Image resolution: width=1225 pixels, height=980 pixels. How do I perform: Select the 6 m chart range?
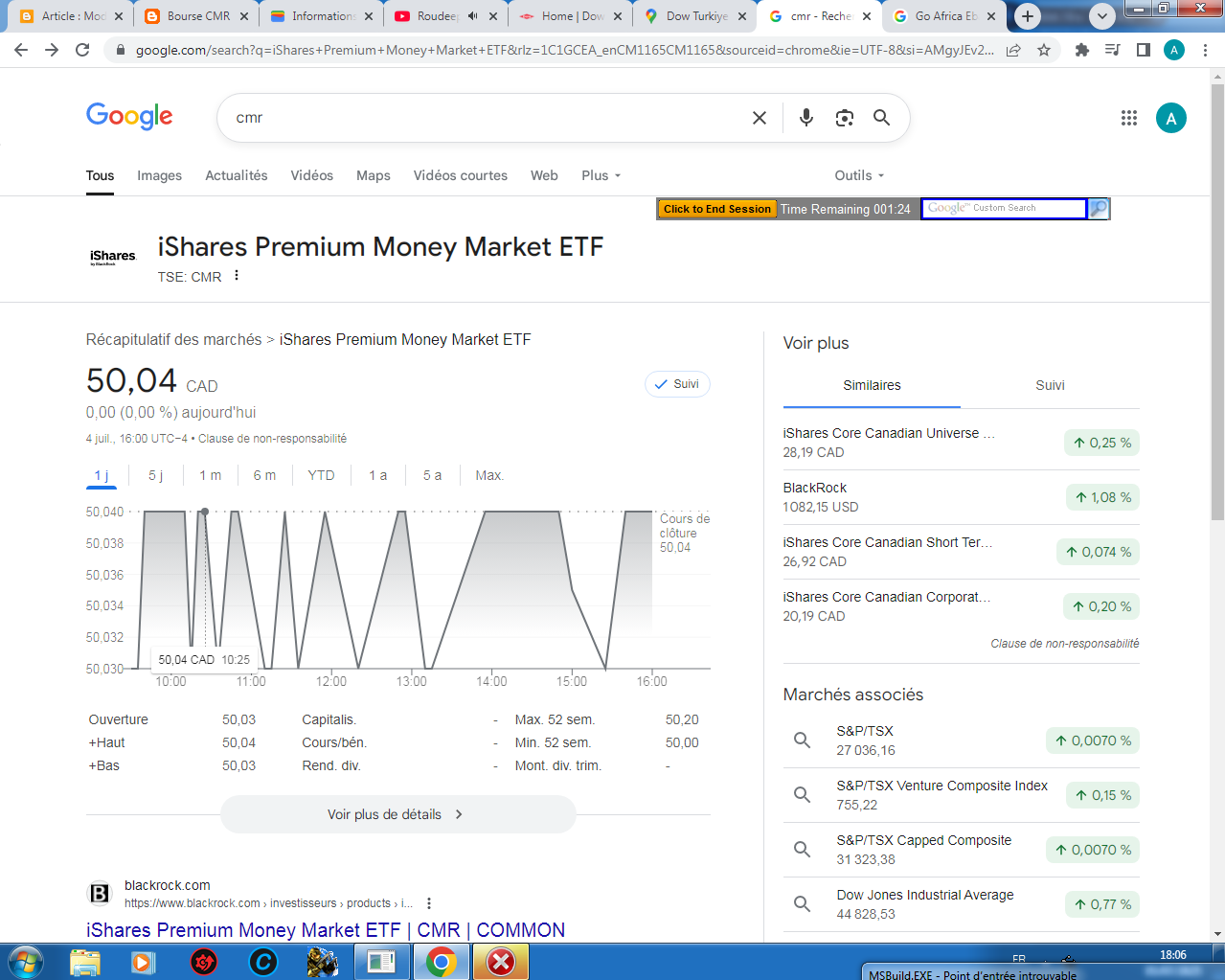pos(264,475)
